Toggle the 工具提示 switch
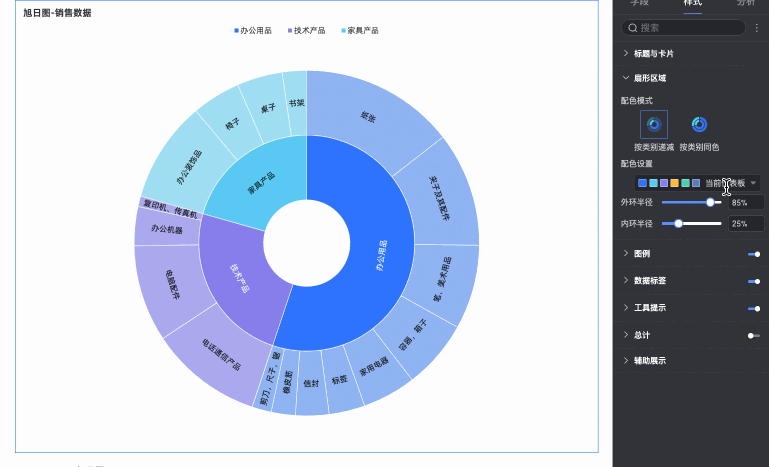This screenshot has width=769, height=467. coord(754,309)
